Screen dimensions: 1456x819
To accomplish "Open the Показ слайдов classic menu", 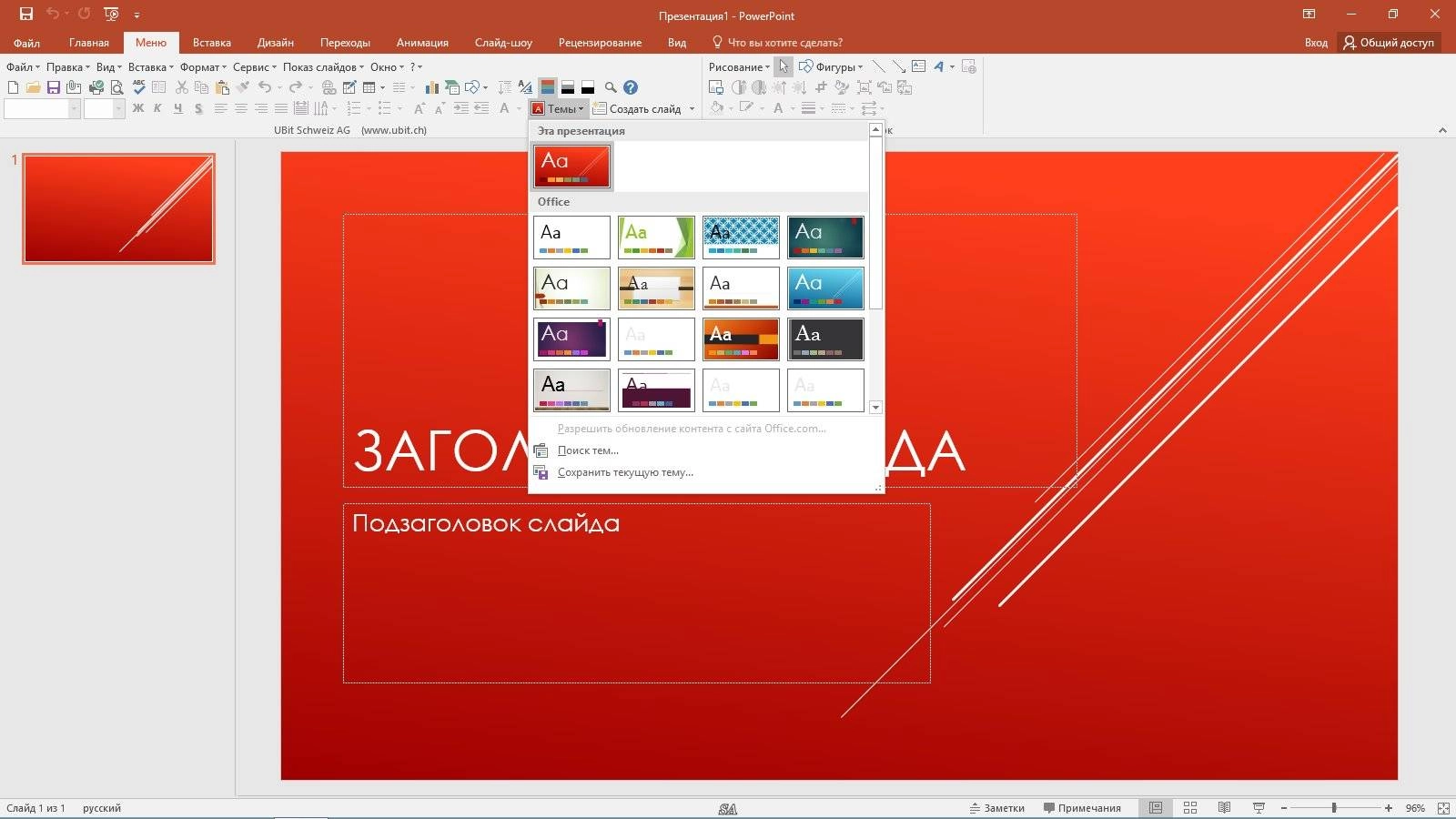I will (323, 66).
